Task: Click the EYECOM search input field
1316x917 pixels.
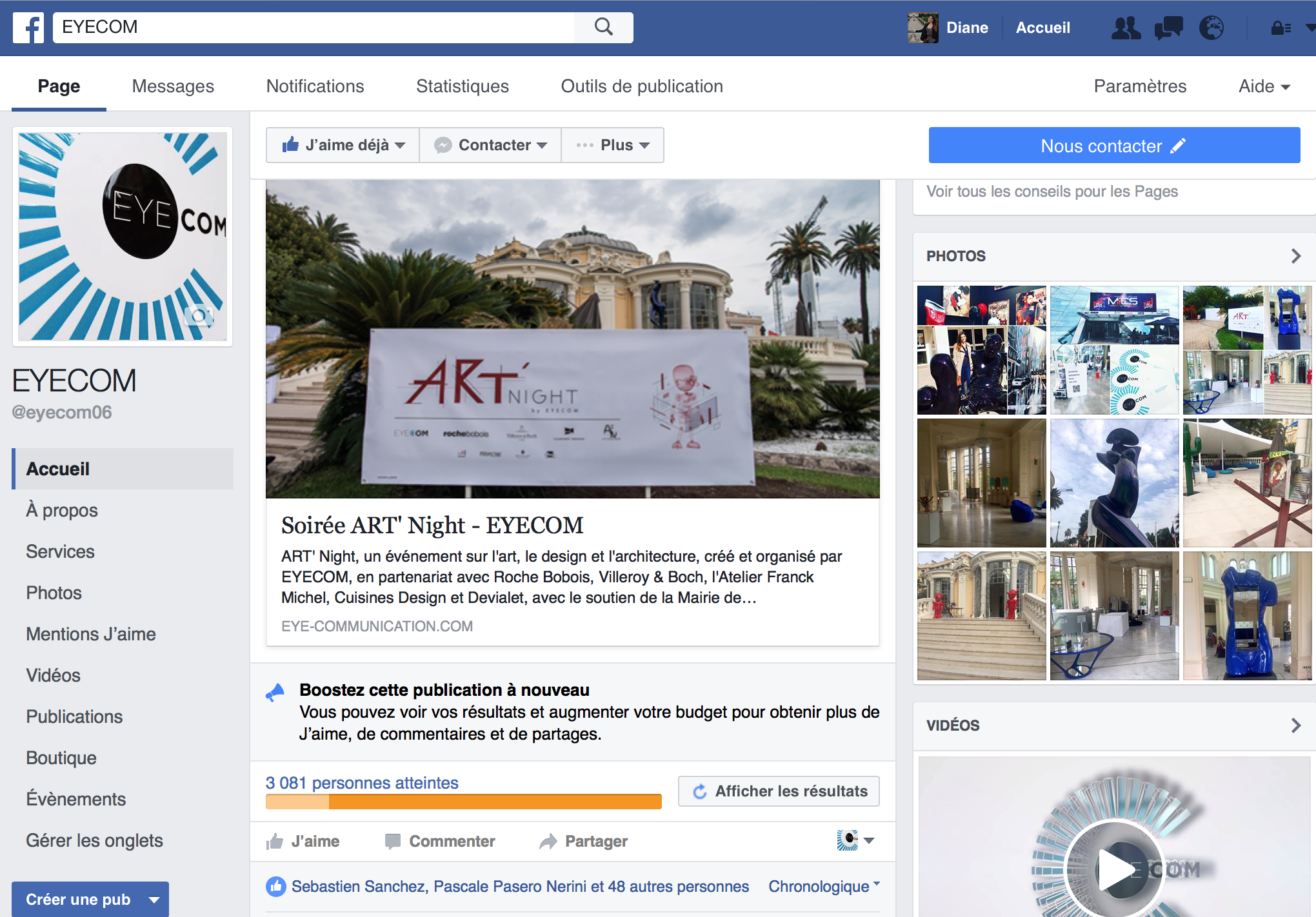Action: (314, 27)
